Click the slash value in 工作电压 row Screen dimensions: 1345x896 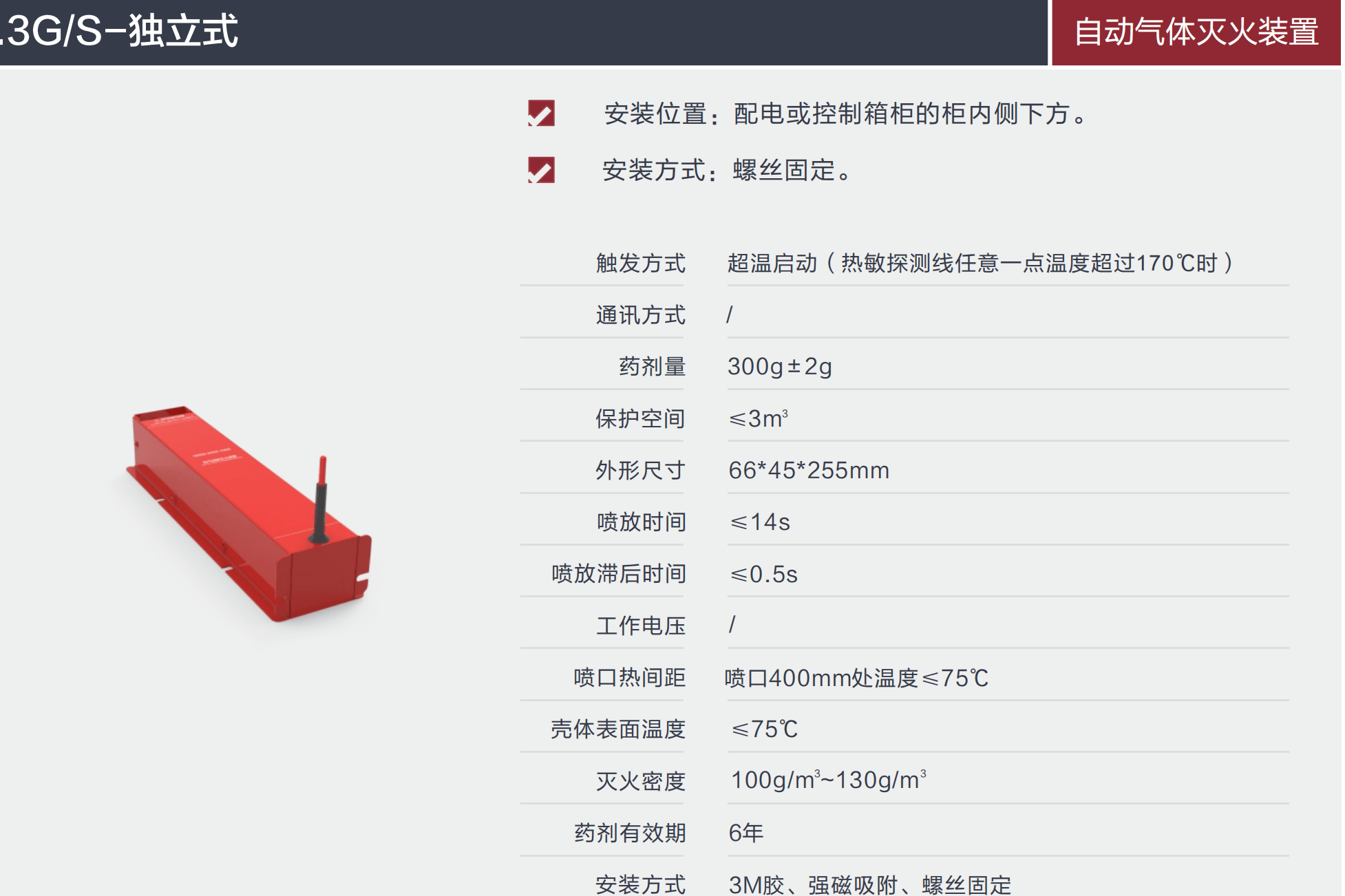click(732, 625)
